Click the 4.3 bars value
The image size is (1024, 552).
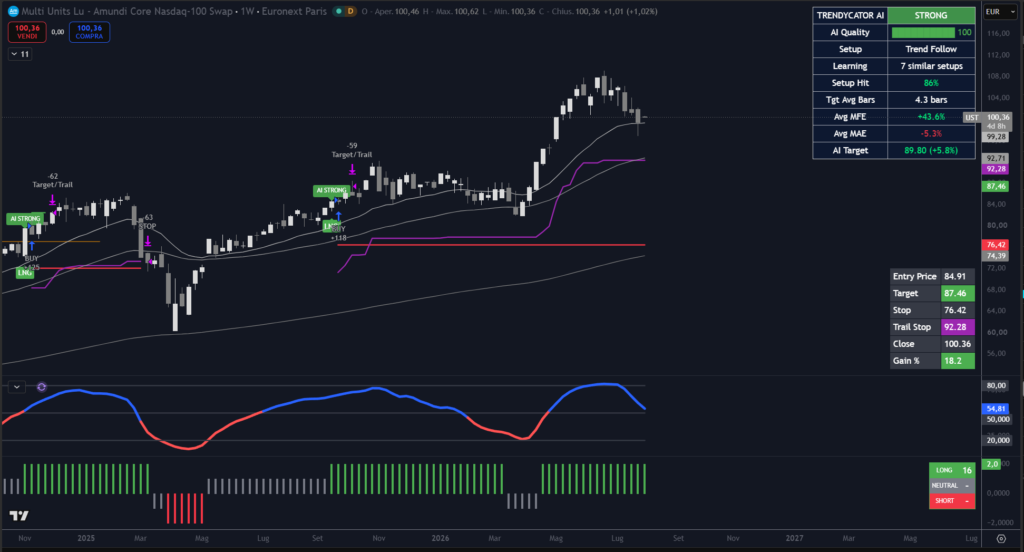[931, 100]
